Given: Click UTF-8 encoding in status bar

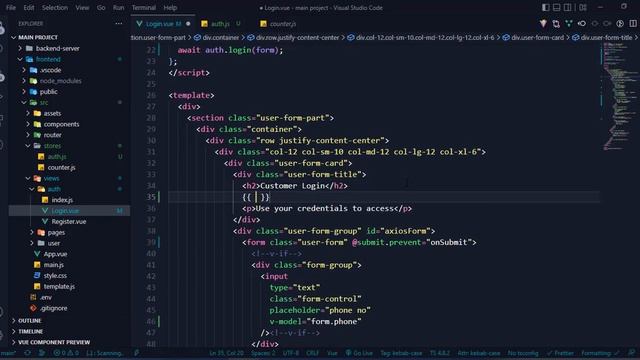Looking at the screenshot, I should (x=291, y=353).
